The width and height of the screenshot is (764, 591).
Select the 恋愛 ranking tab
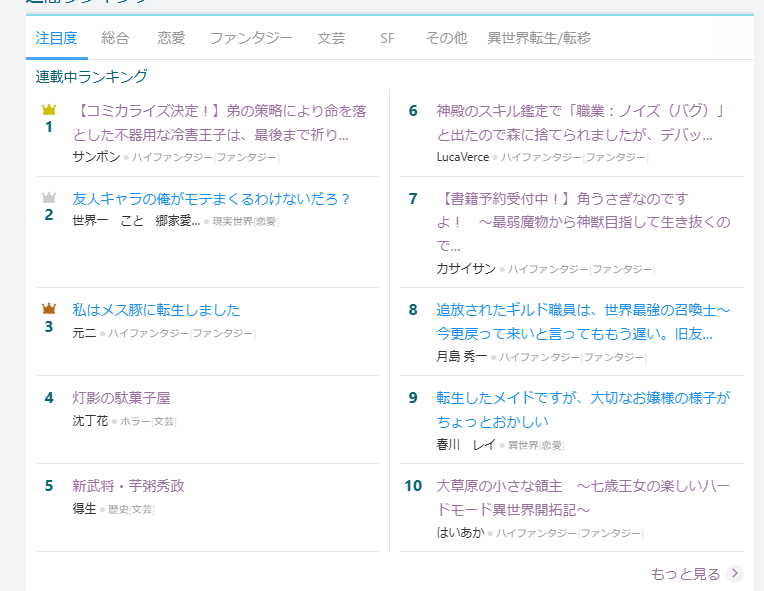(x=171, y=38)
